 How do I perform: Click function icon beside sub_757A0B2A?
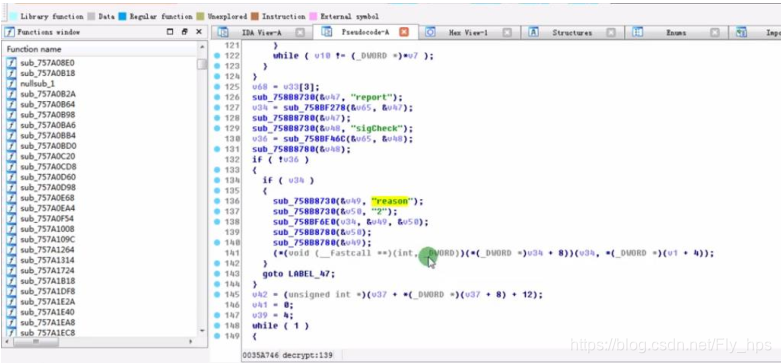11,94
